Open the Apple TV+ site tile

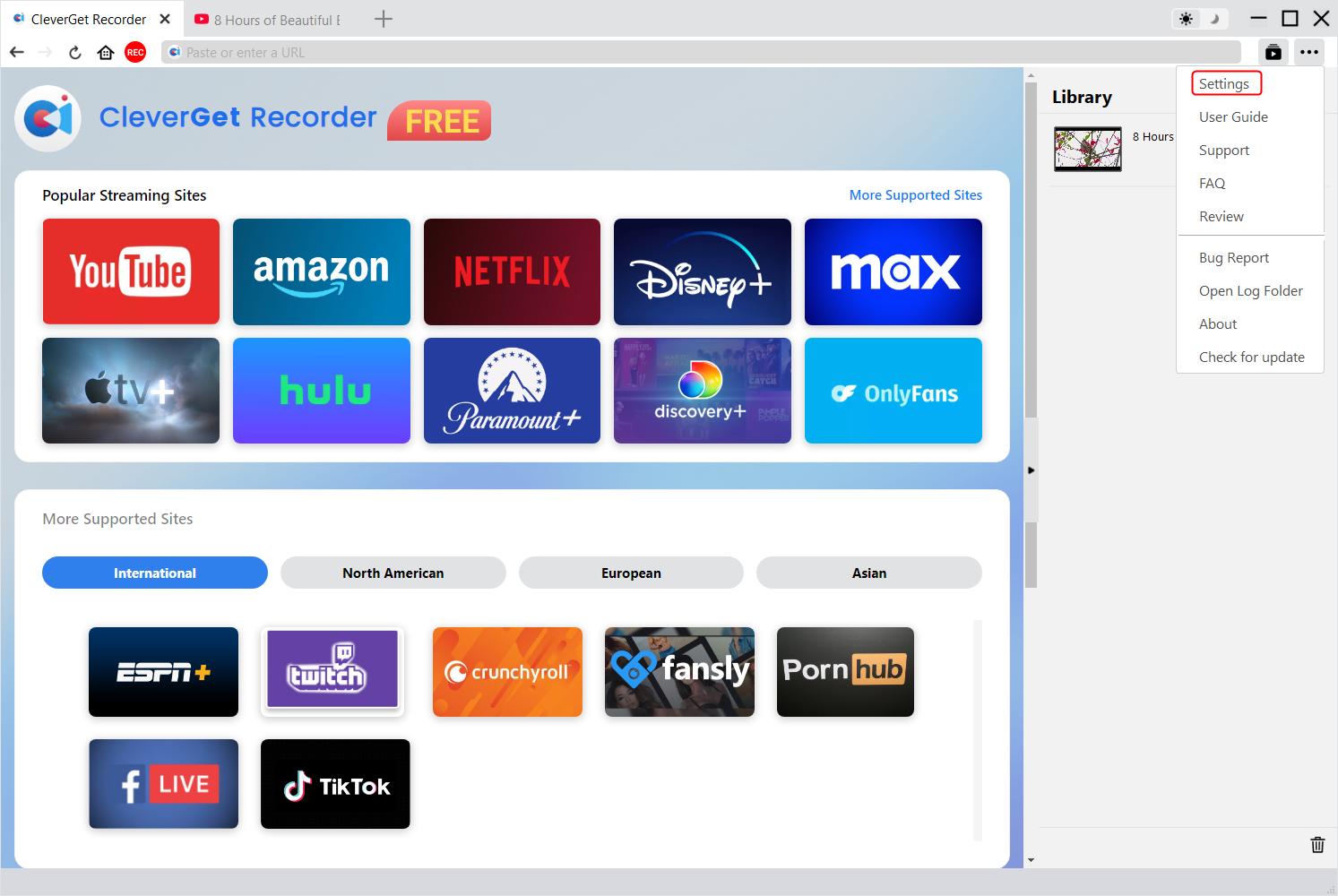point(131,391)
